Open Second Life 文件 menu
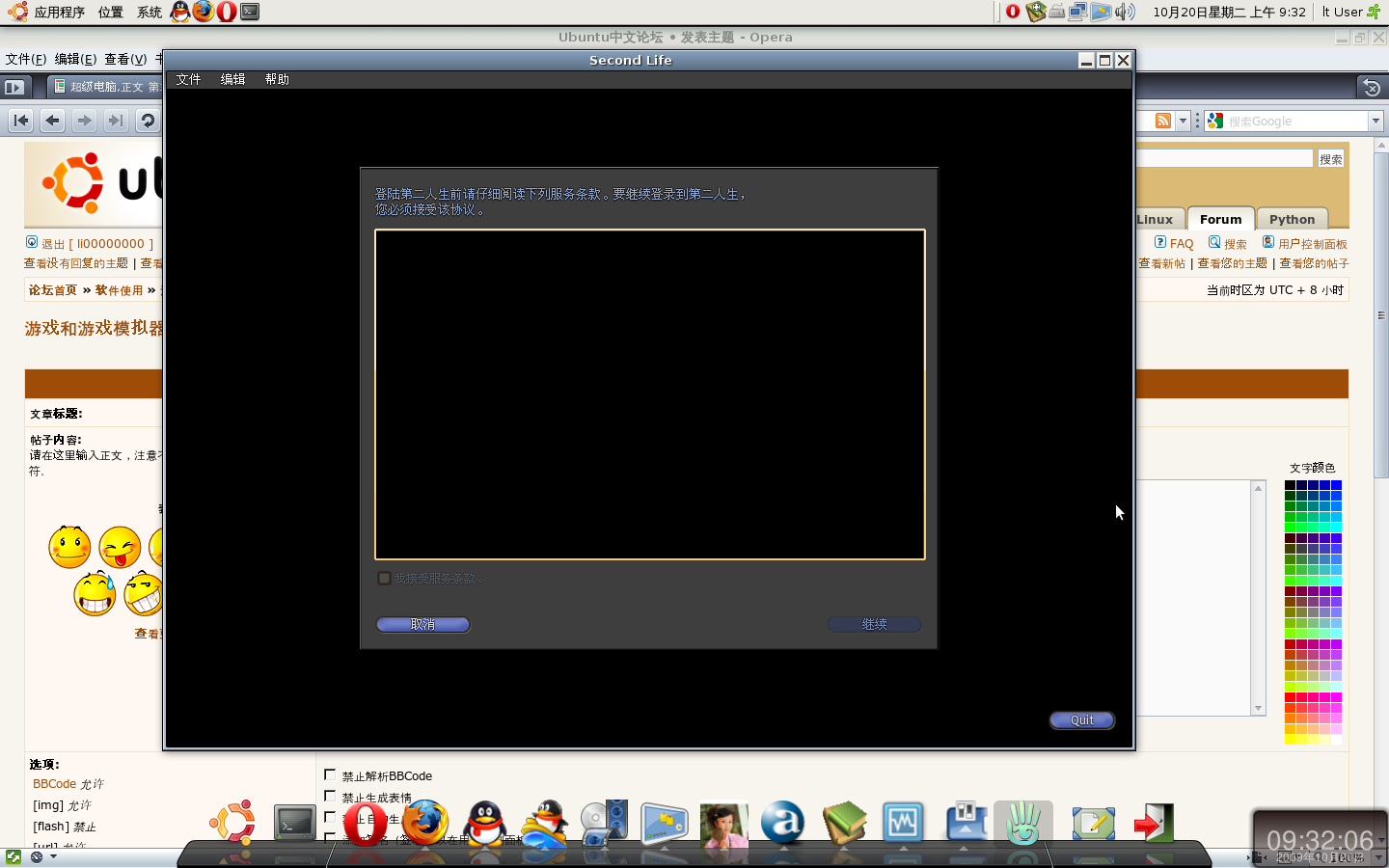This screenshot has width=1389, height=868. point(188,79)
